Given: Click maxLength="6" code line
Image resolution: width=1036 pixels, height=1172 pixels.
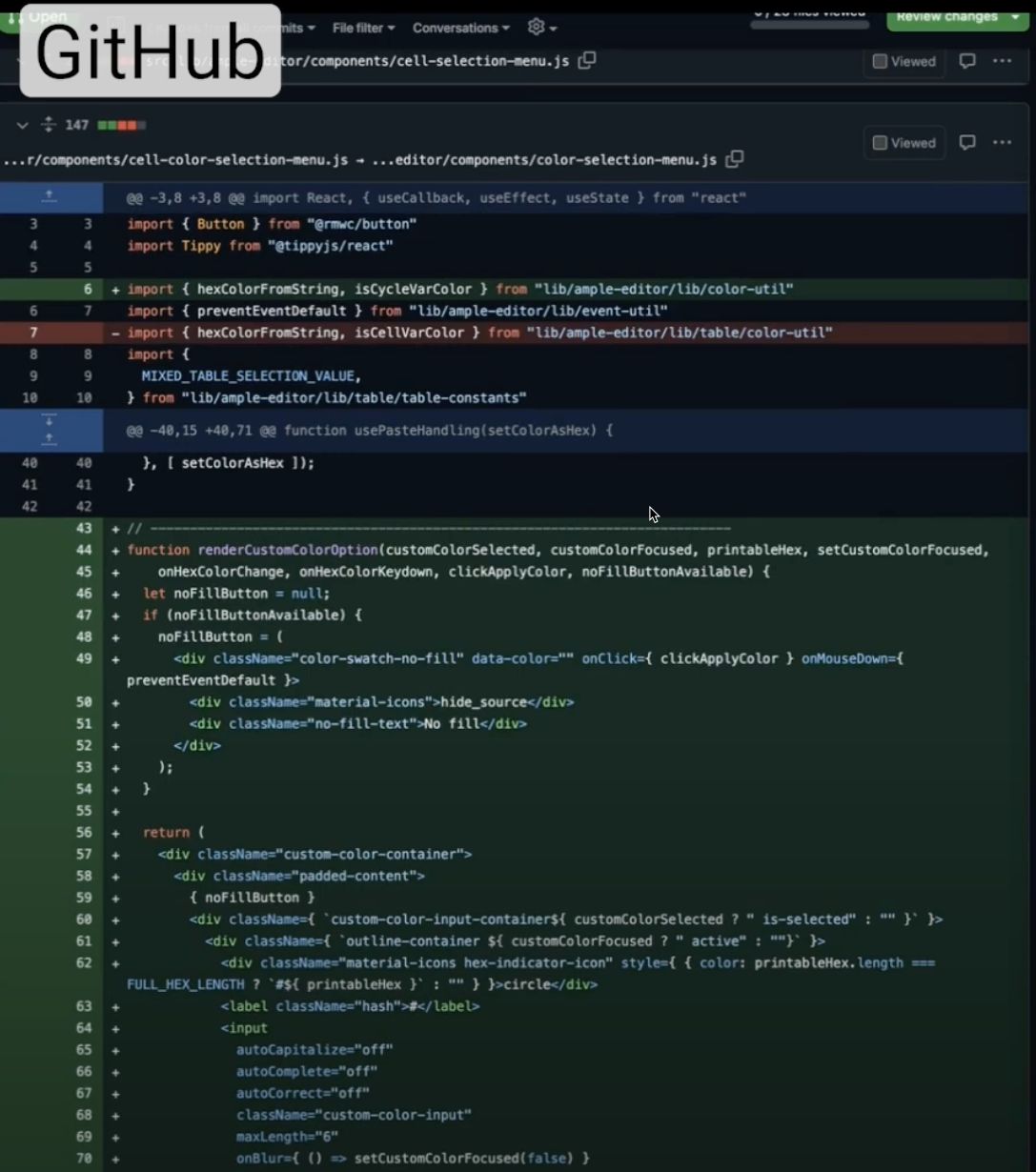Looking at the screenshot, I should pos(287,1137).
